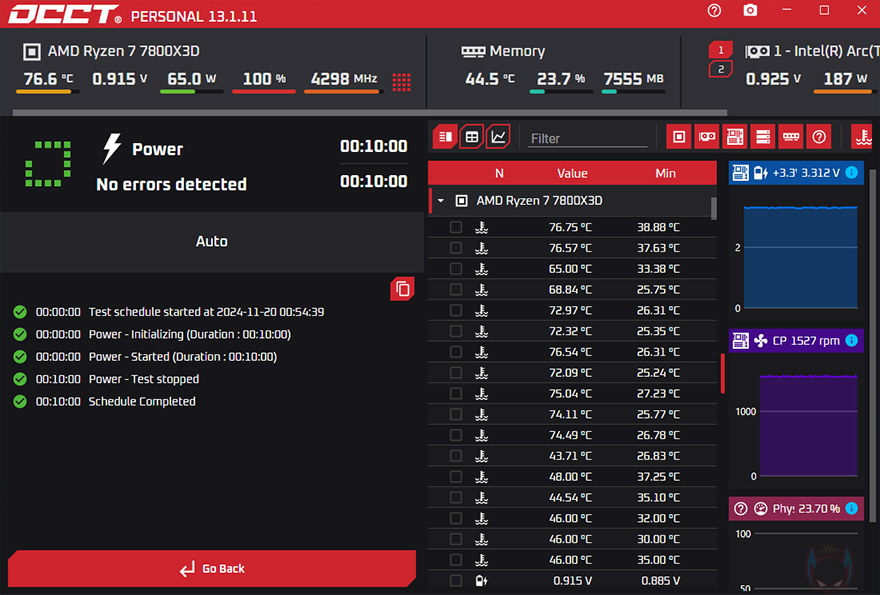Click the GPU card icon beside Intel Arc

click(757, 52)
